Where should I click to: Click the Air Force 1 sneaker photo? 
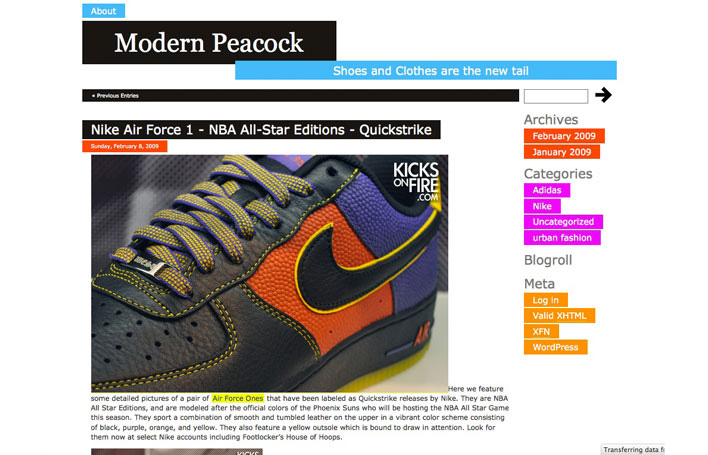[270, 274]
